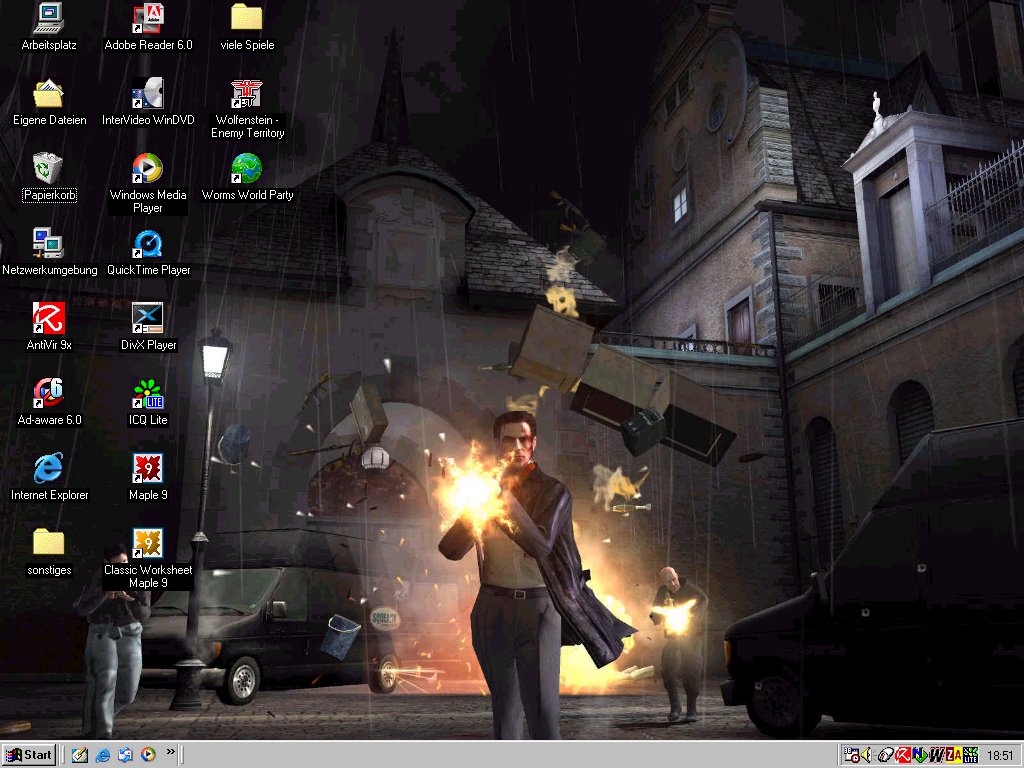The height and width of the screenshot is (768, 1024).
Task: Select the ICQ Lite desktop shortcut
Action: [148, 394]
